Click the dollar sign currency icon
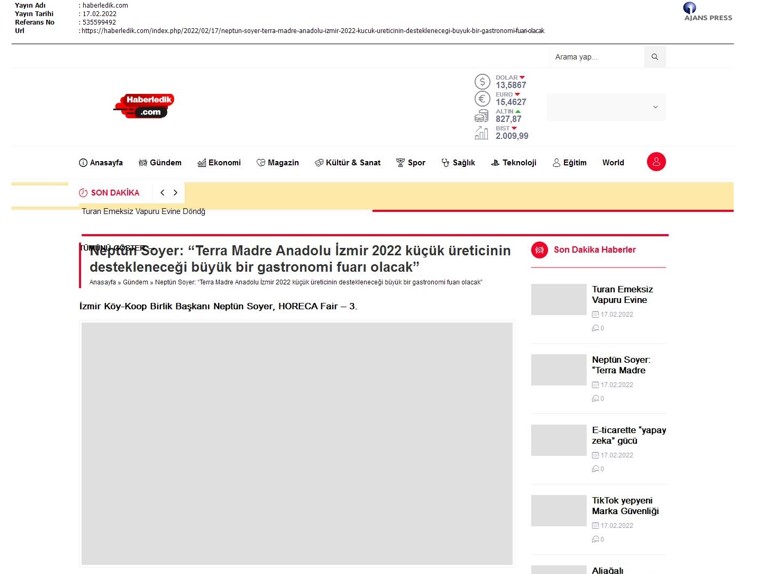 coord(482,82)
